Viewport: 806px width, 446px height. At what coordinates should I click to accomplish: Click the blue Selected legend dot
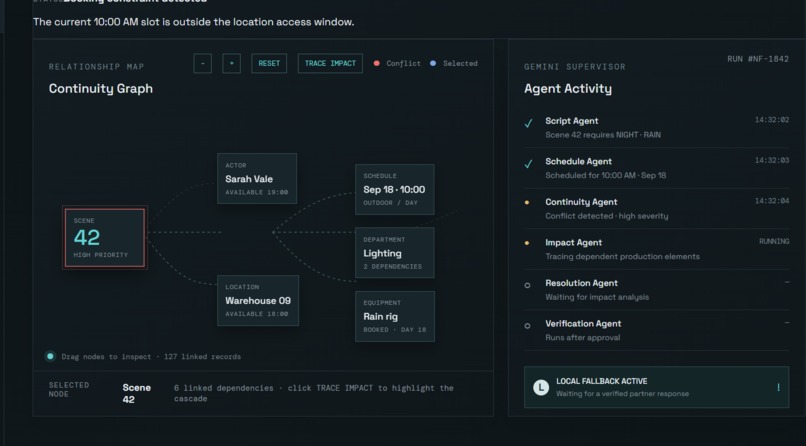point(433,63)
